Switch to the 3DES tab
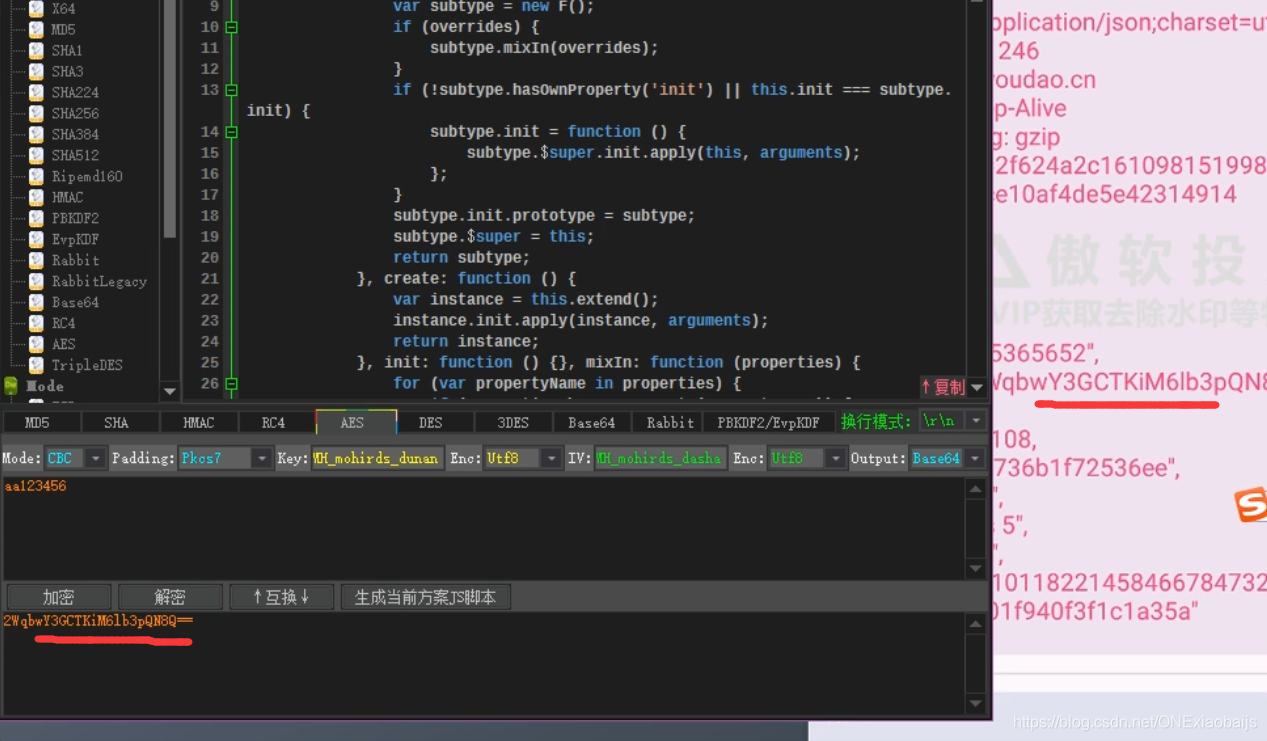The image size is (1267, 741). [x=513, y=423]
